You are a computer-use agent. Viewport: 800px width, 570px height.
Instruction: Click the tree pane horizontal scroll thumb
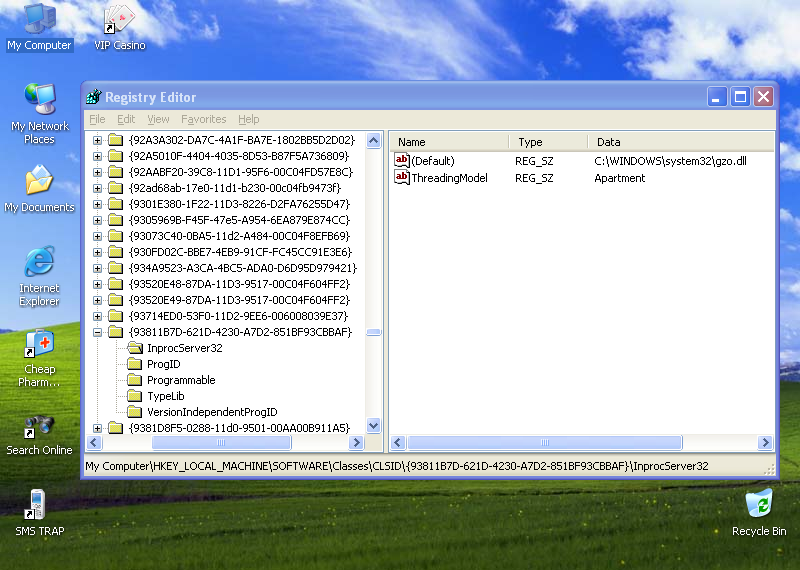click(221, 442)
